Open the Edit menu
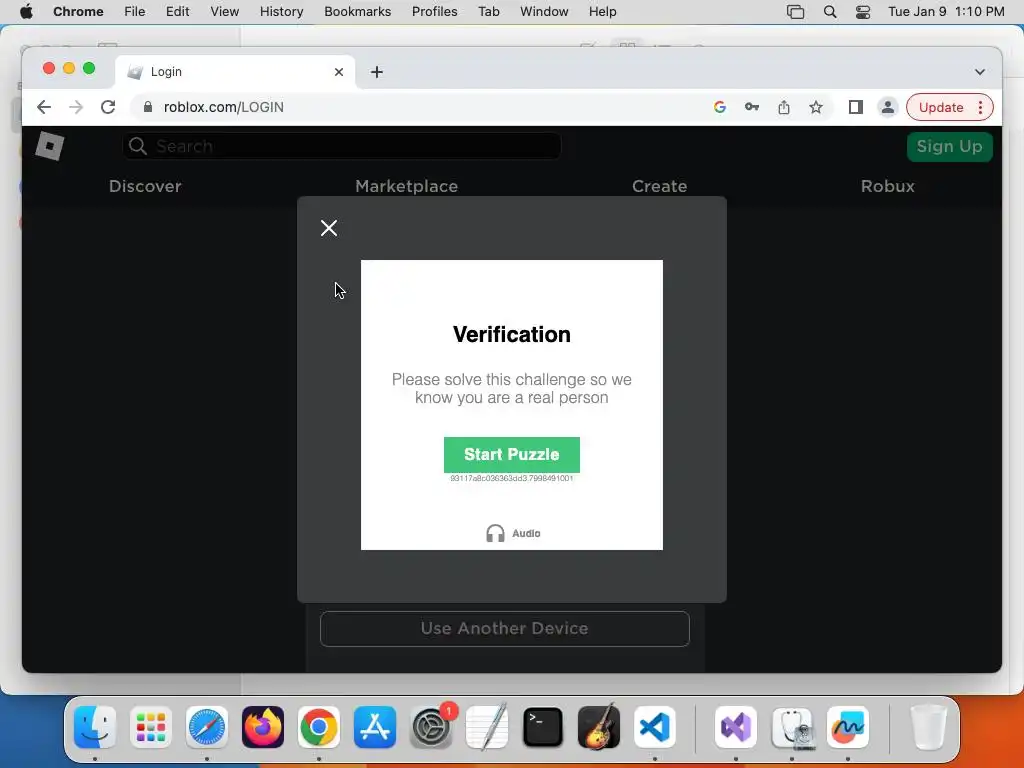The height and width of the screenshot is (768, 1024). (x=177, y=12)
